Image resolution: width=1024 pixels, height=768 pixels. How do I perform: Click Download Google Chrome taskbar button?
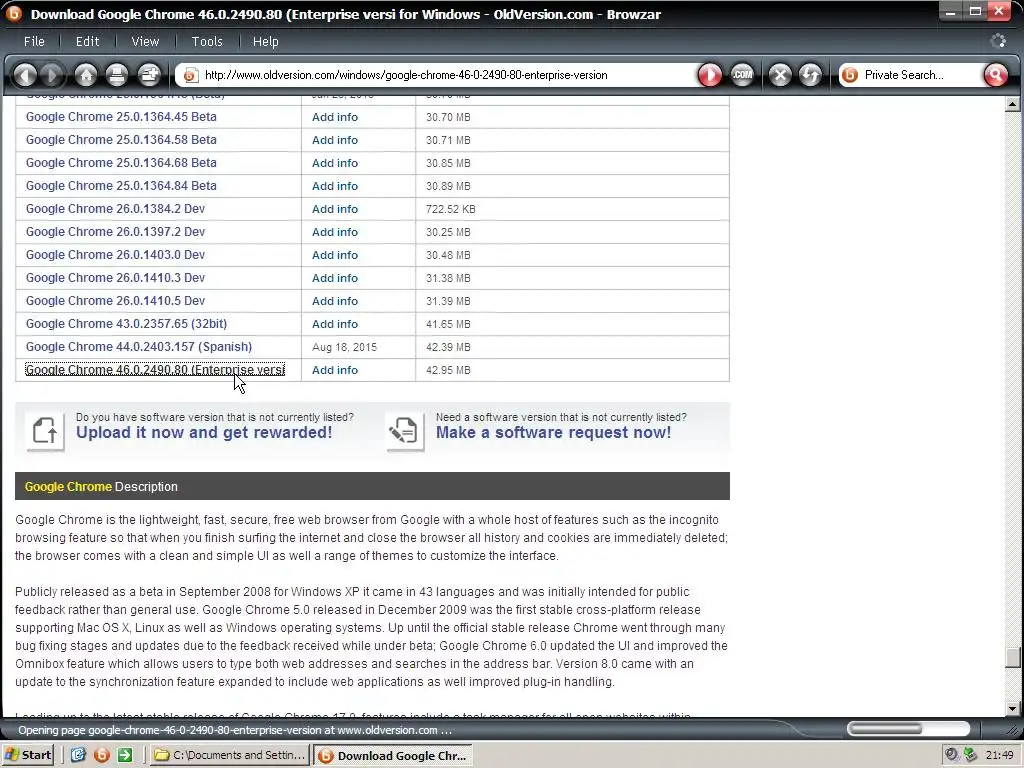click(392, 756)
